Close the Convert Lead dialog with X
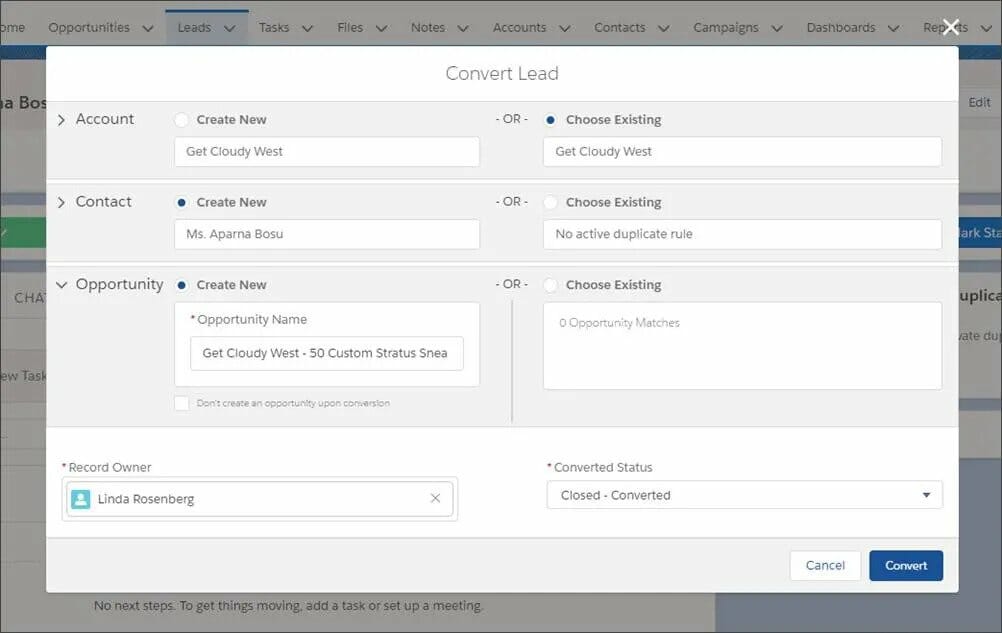The width and height of the screenshot is (1002, 633). [x=951, y=27]
